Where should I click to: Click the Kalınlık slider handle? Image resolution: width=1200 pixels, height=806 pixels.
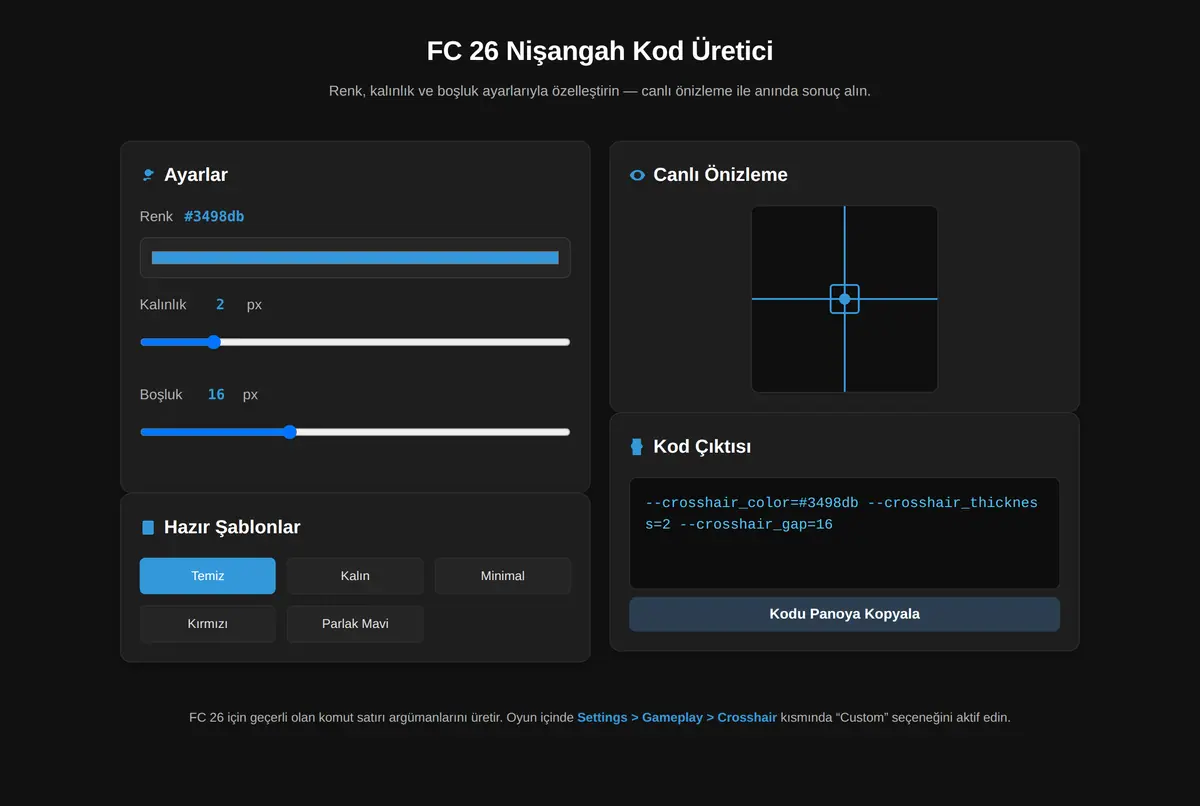pyautogui.click(x=213, y=342)
